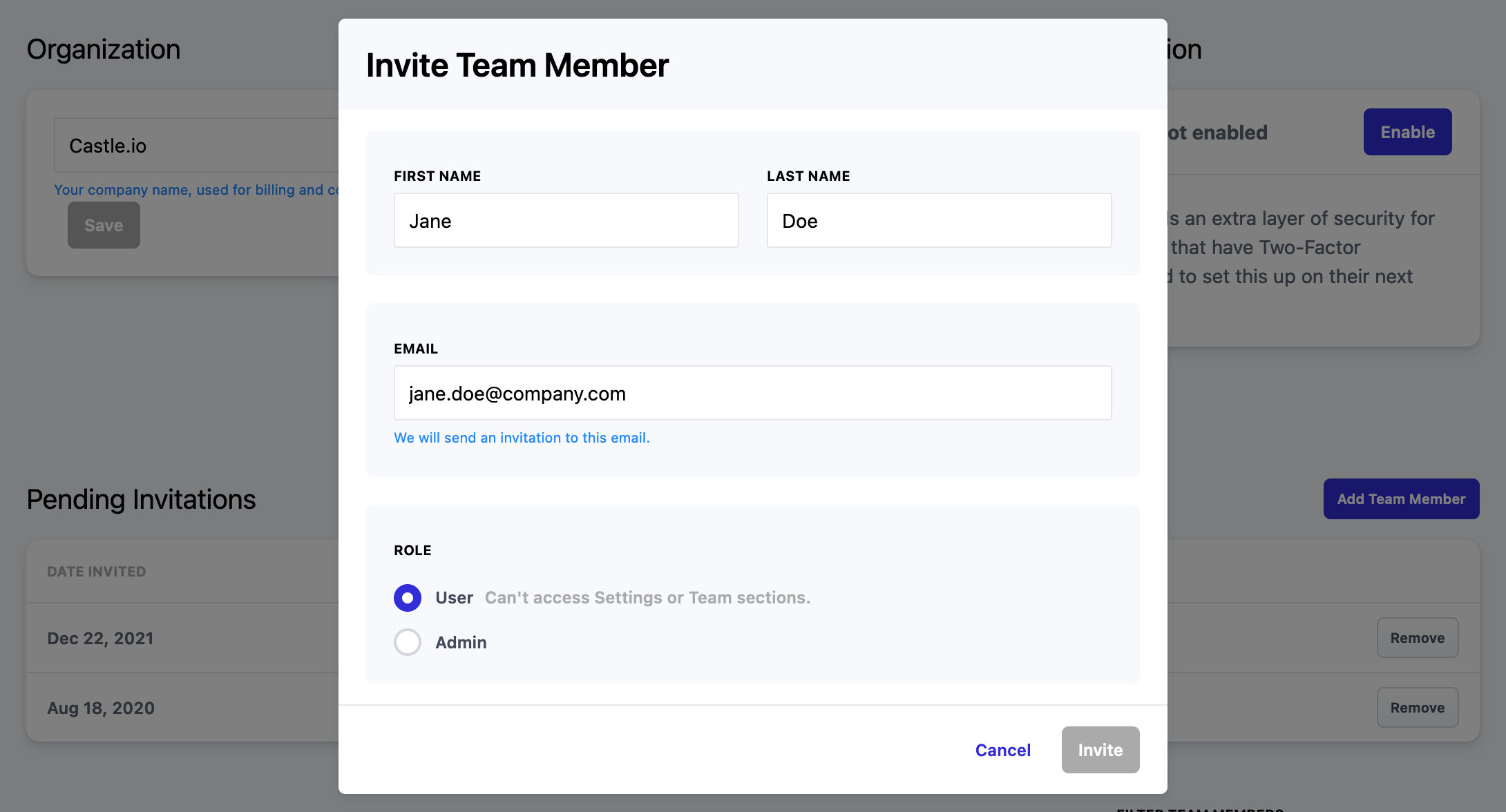Select the Admin role radio button
The image size is (1506, 812).
(x=408, y=642)
